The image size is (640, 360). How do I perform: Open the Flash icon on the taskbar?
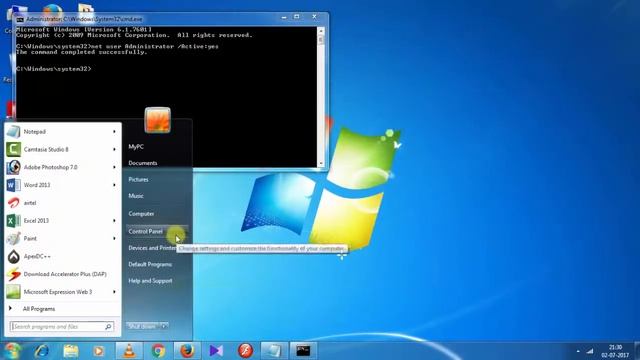tap(245, 351)
